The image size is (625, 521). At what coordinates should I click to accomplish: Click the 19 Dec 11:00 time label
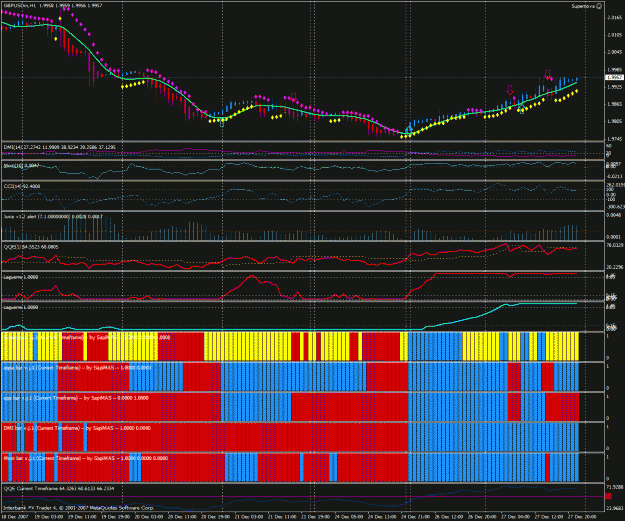tap(82, 517)
